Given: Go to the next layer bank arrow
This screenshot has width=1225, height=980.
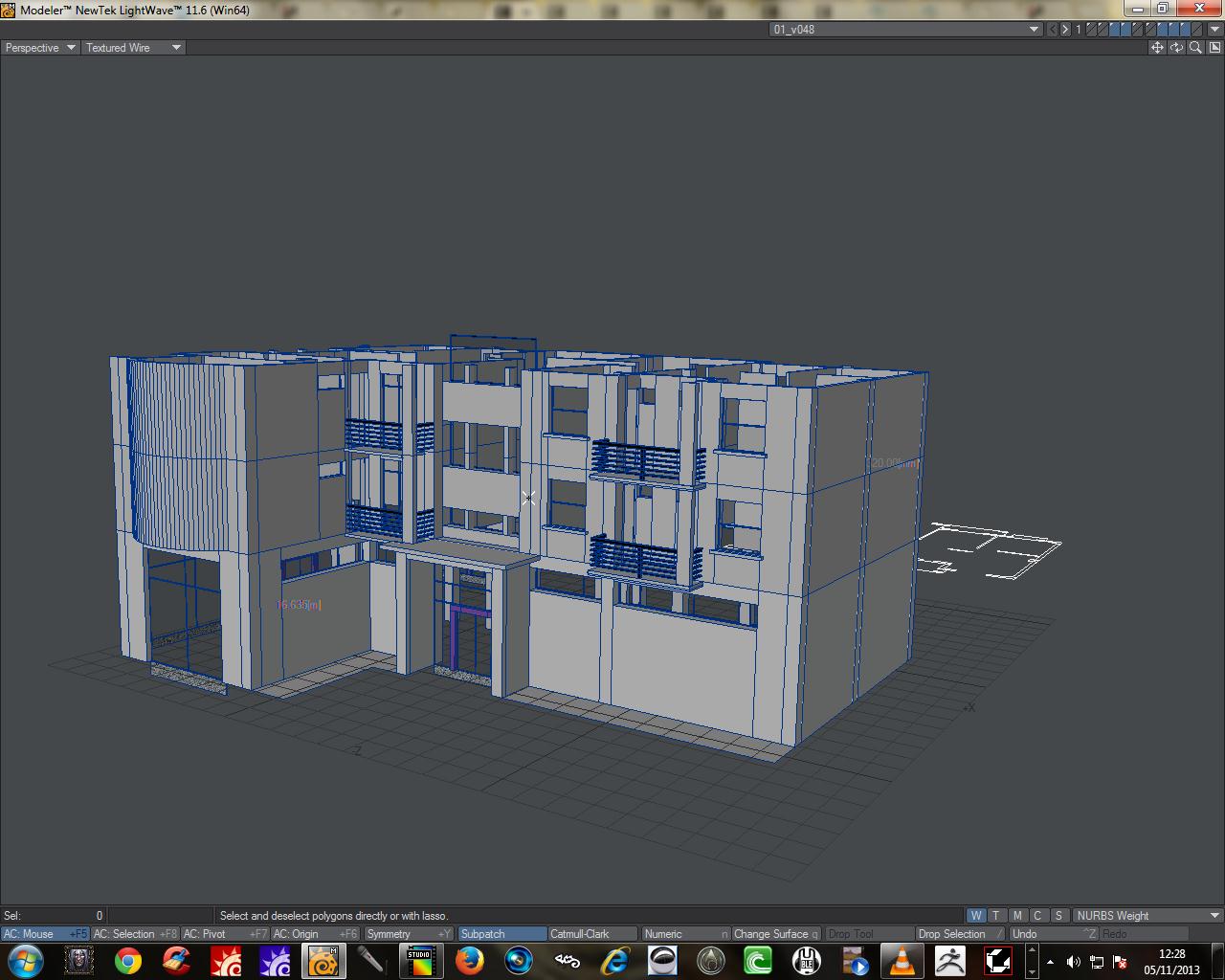Looking at the screenshot, I should (x=1065, y=30).
